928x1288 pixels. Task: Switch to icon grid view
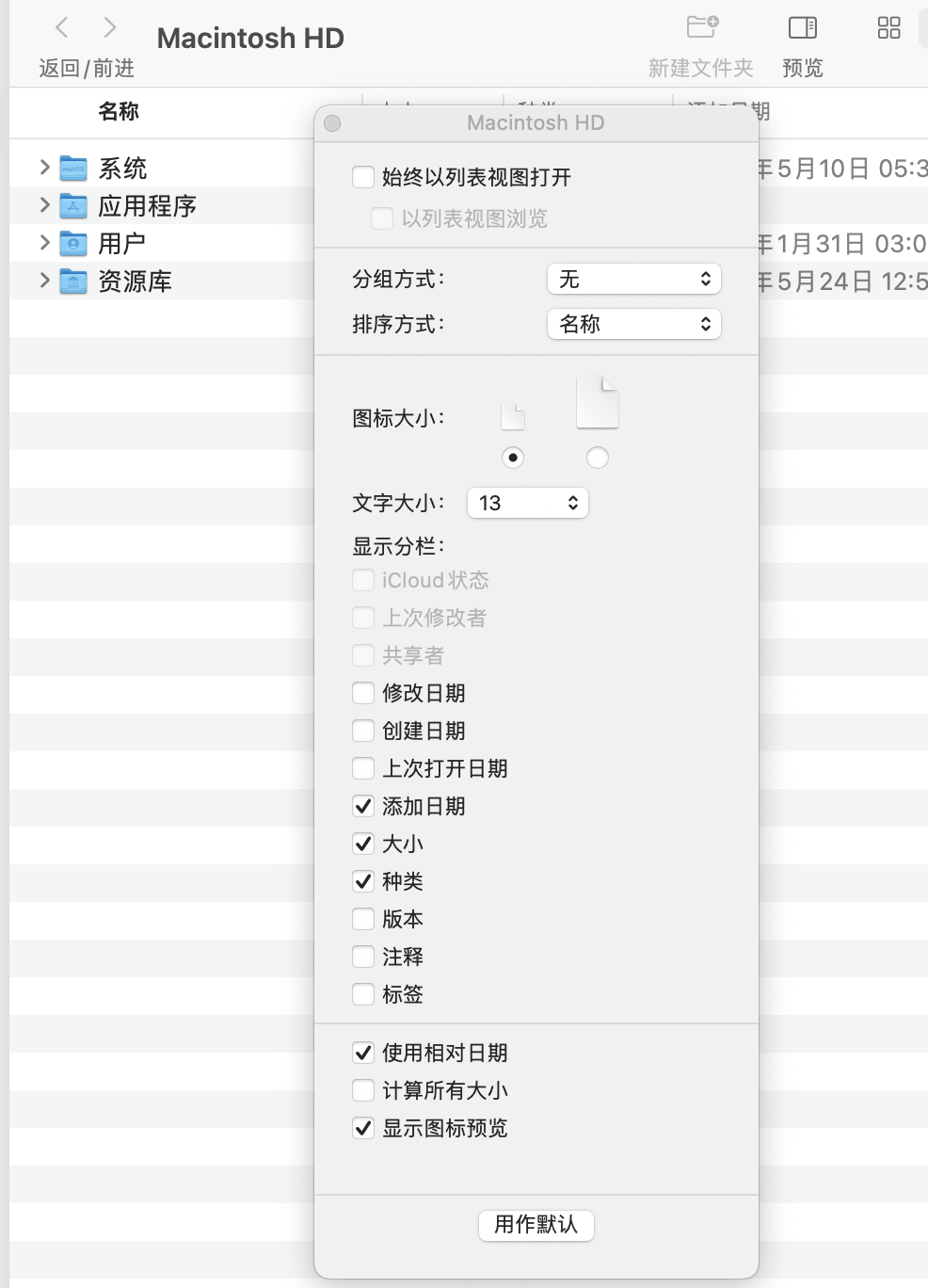pyautogui.click(x=888, y=27)
